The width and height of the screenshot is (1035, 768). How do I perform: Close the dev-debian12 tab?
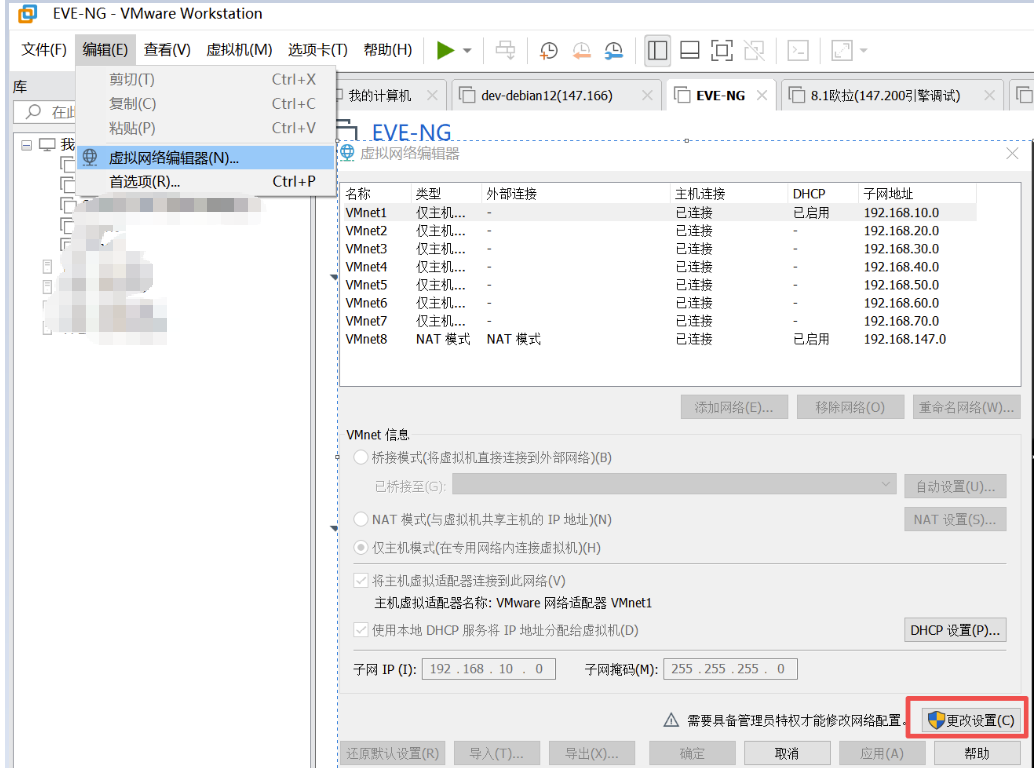tap(647, 96)
